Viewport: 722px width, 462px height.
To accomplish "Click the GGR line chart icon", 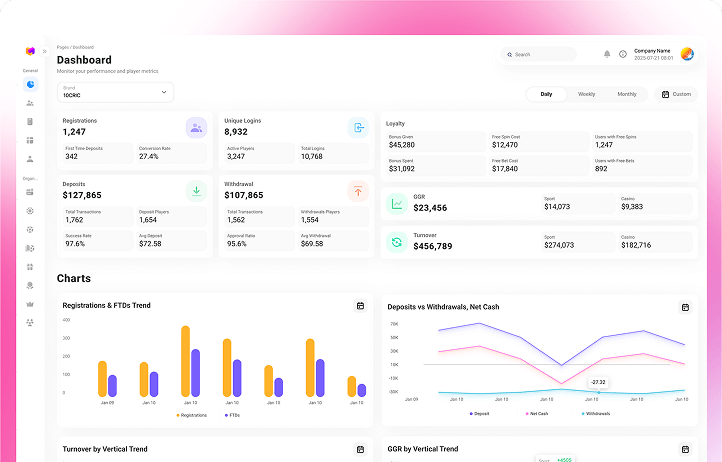I will (x=397, y=204).
